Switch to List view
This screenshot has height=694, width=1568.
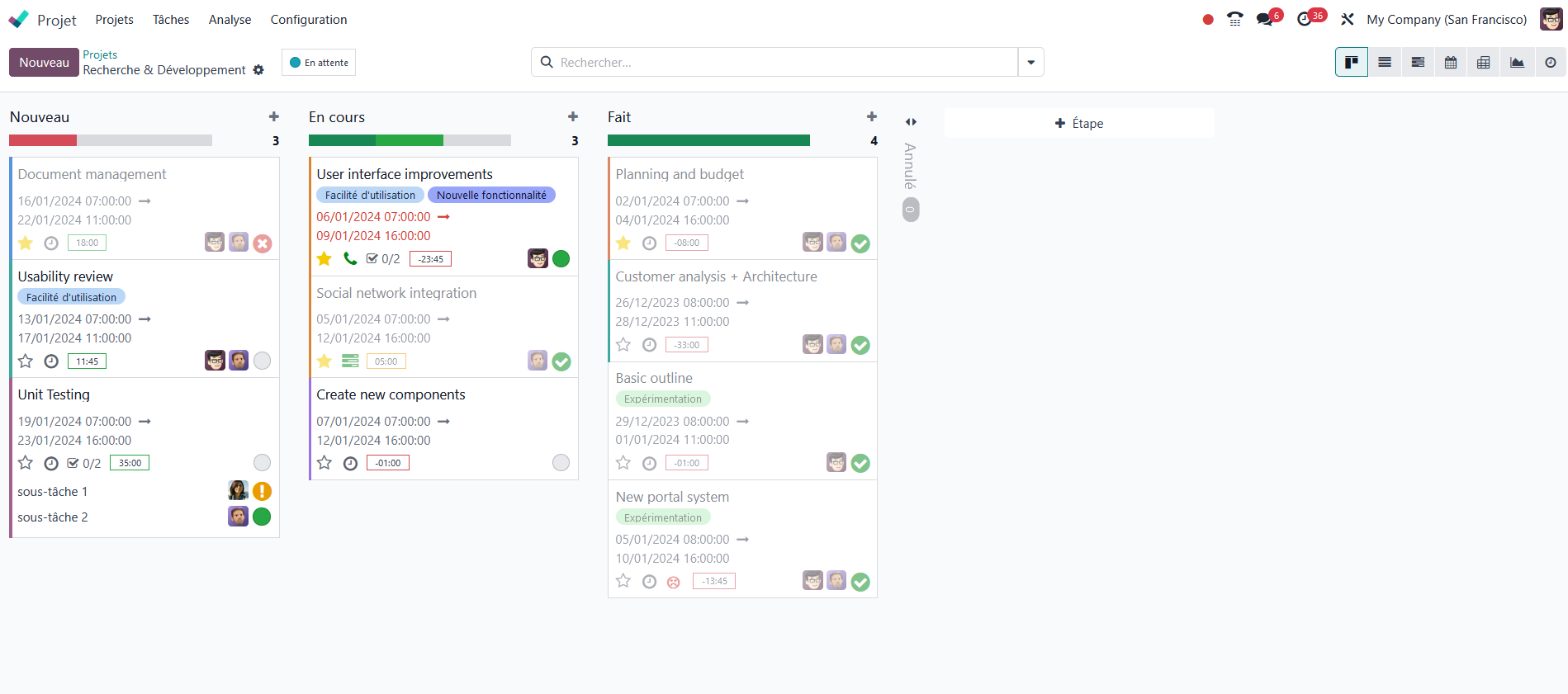pyautogui.click(x=1385, y=63)
